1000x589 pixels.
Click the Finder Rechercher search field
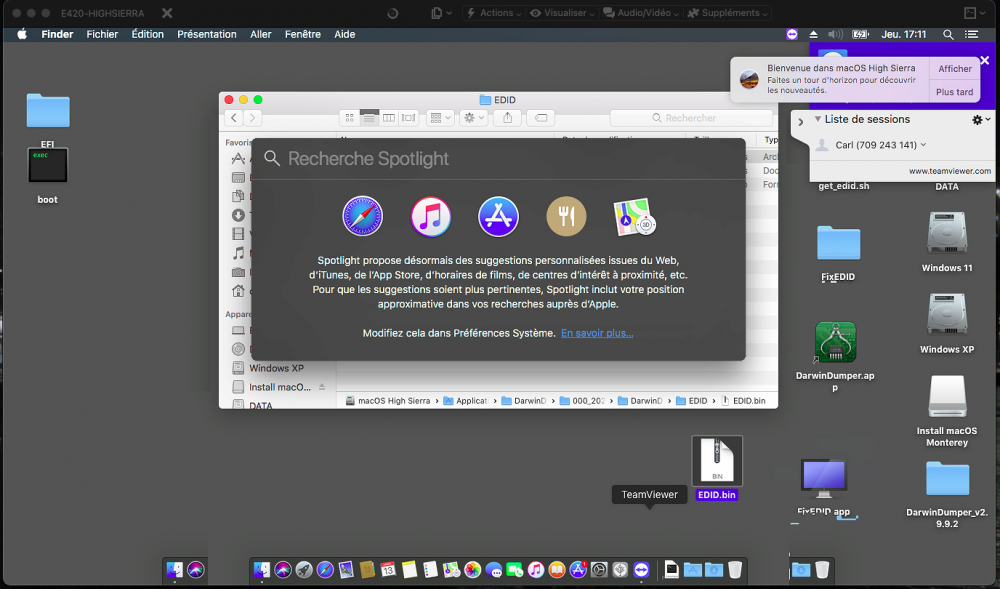point(691,118)
